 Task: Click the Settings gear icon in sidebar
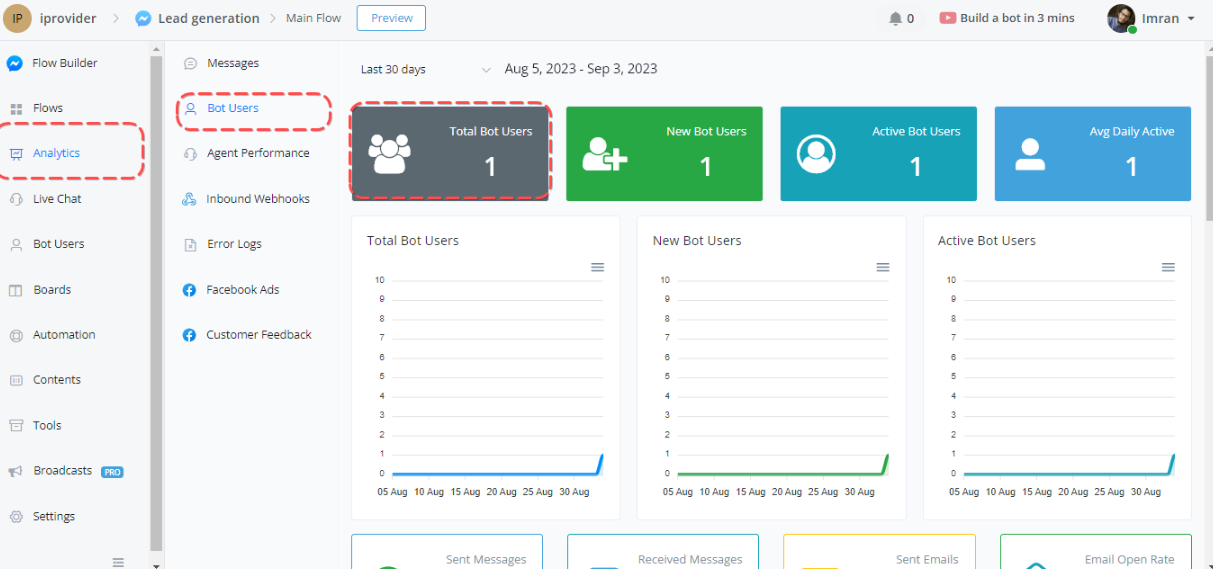[15, 517]
